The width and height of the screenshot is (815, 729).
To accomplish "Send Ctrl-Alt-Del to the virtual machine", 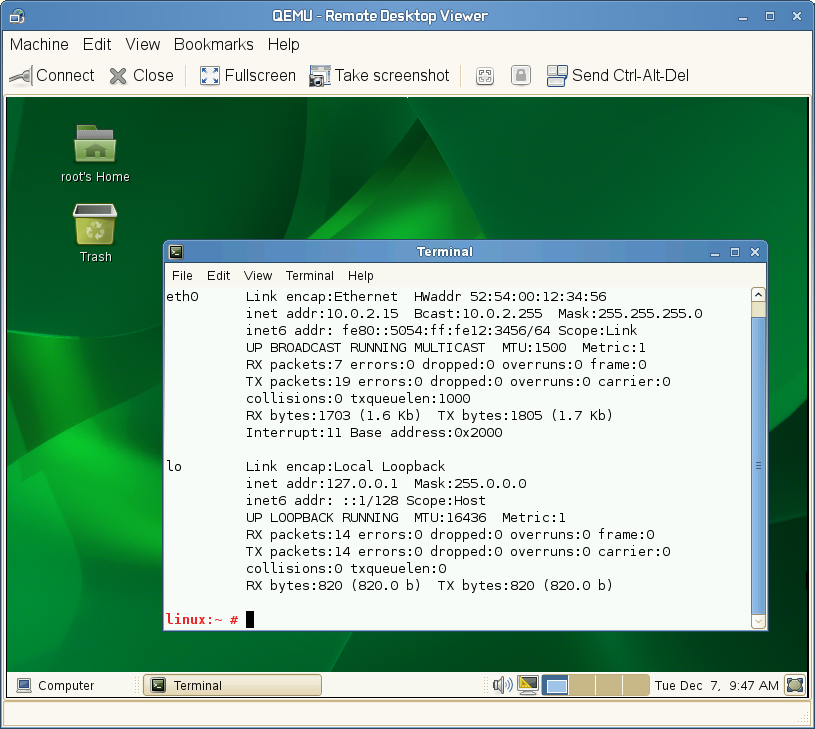I will tap(556, 75).
